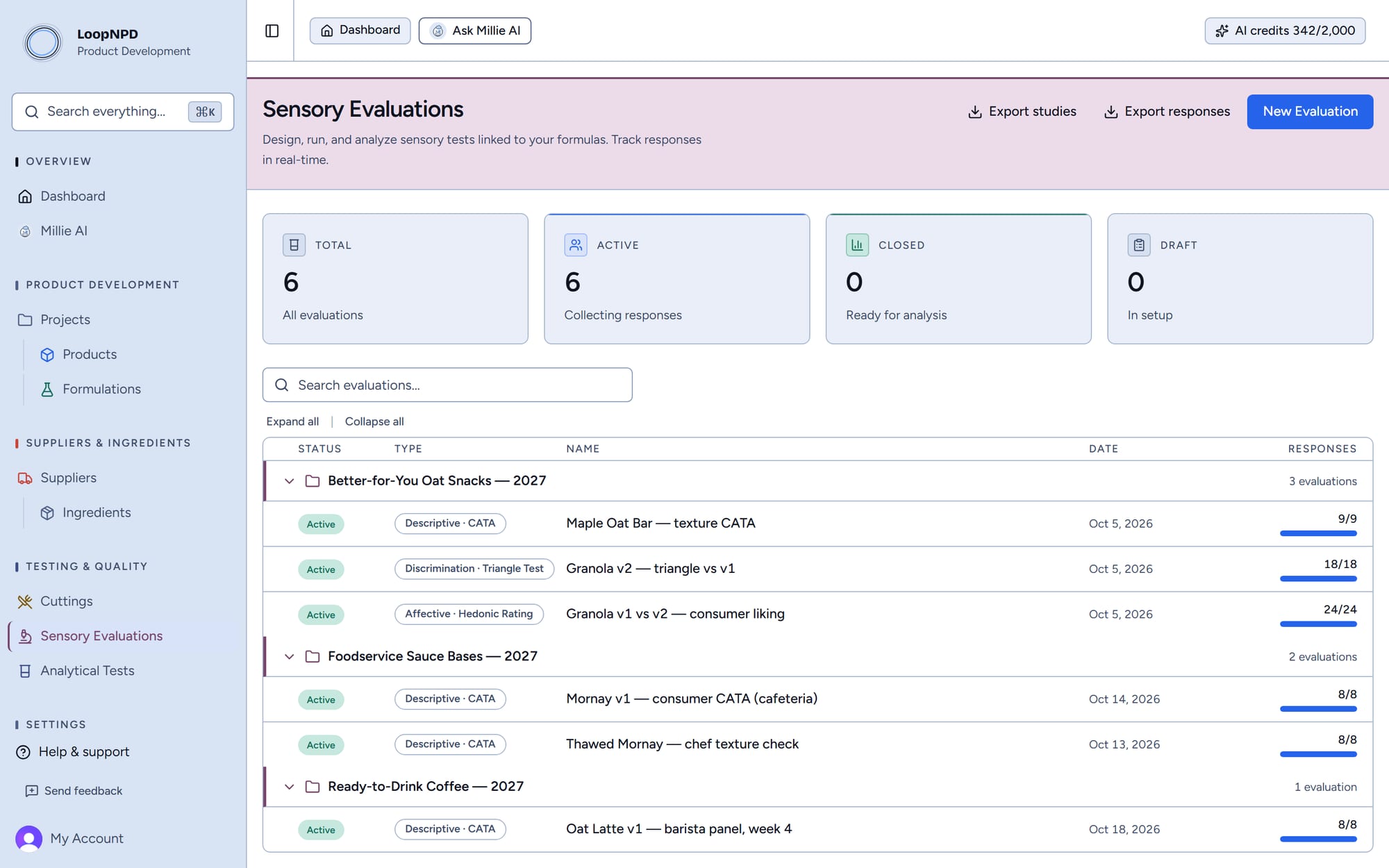Open Suppliers truck icon in sidebar
The height and width of the screenshot is (868, 1389).
coord(25,478)
